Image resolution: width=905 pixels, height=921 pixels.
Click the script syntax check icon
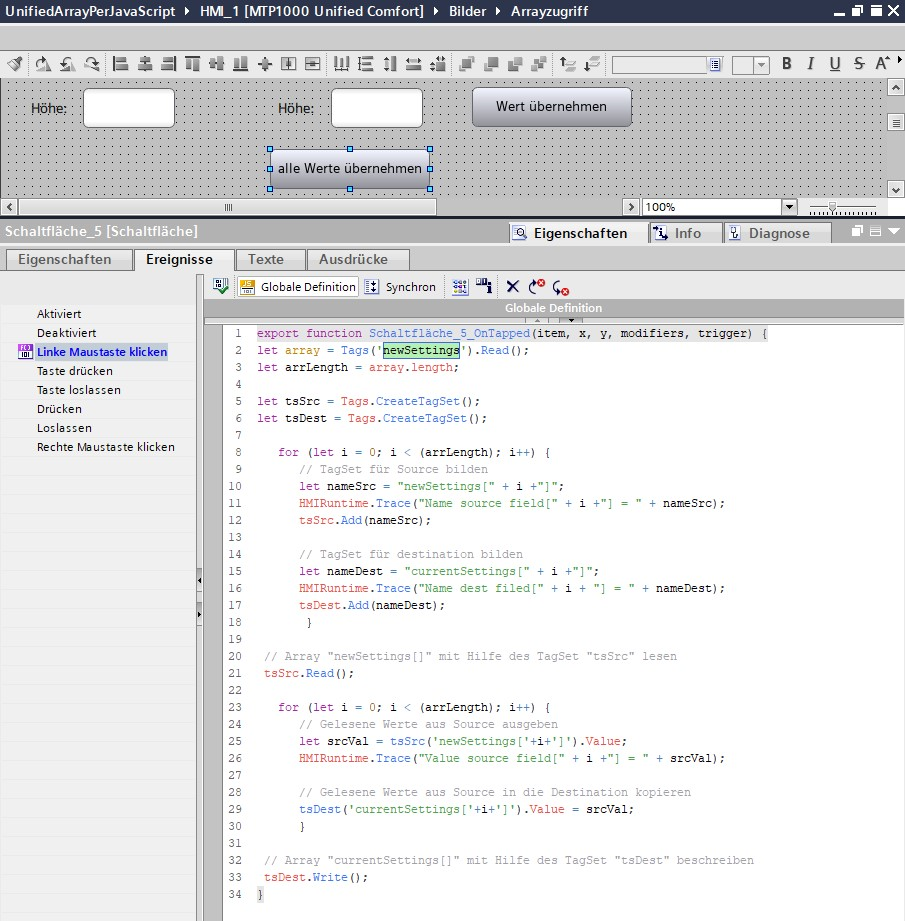point(221,287)
